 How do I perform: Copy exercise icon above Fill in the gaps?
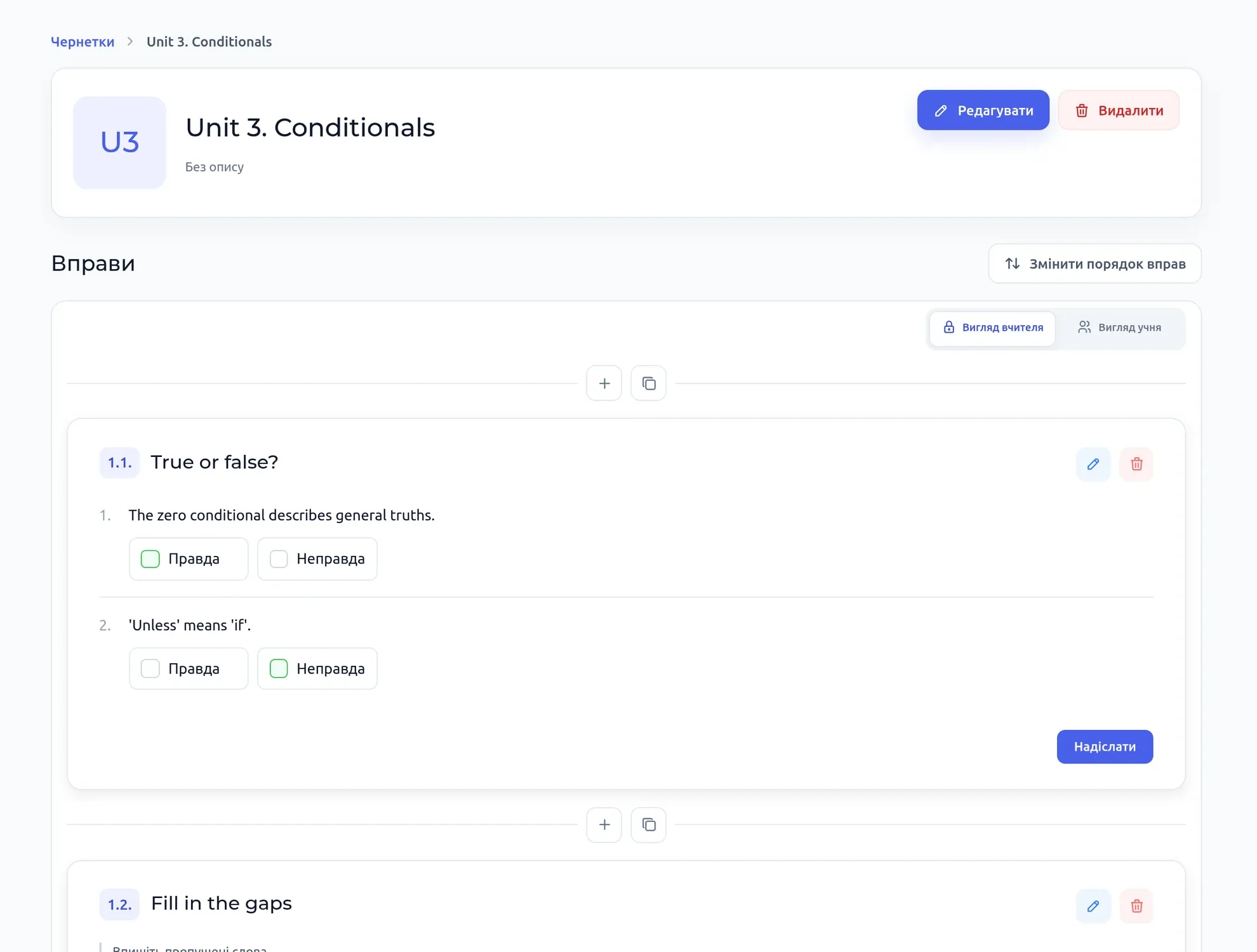pos(648,824)
